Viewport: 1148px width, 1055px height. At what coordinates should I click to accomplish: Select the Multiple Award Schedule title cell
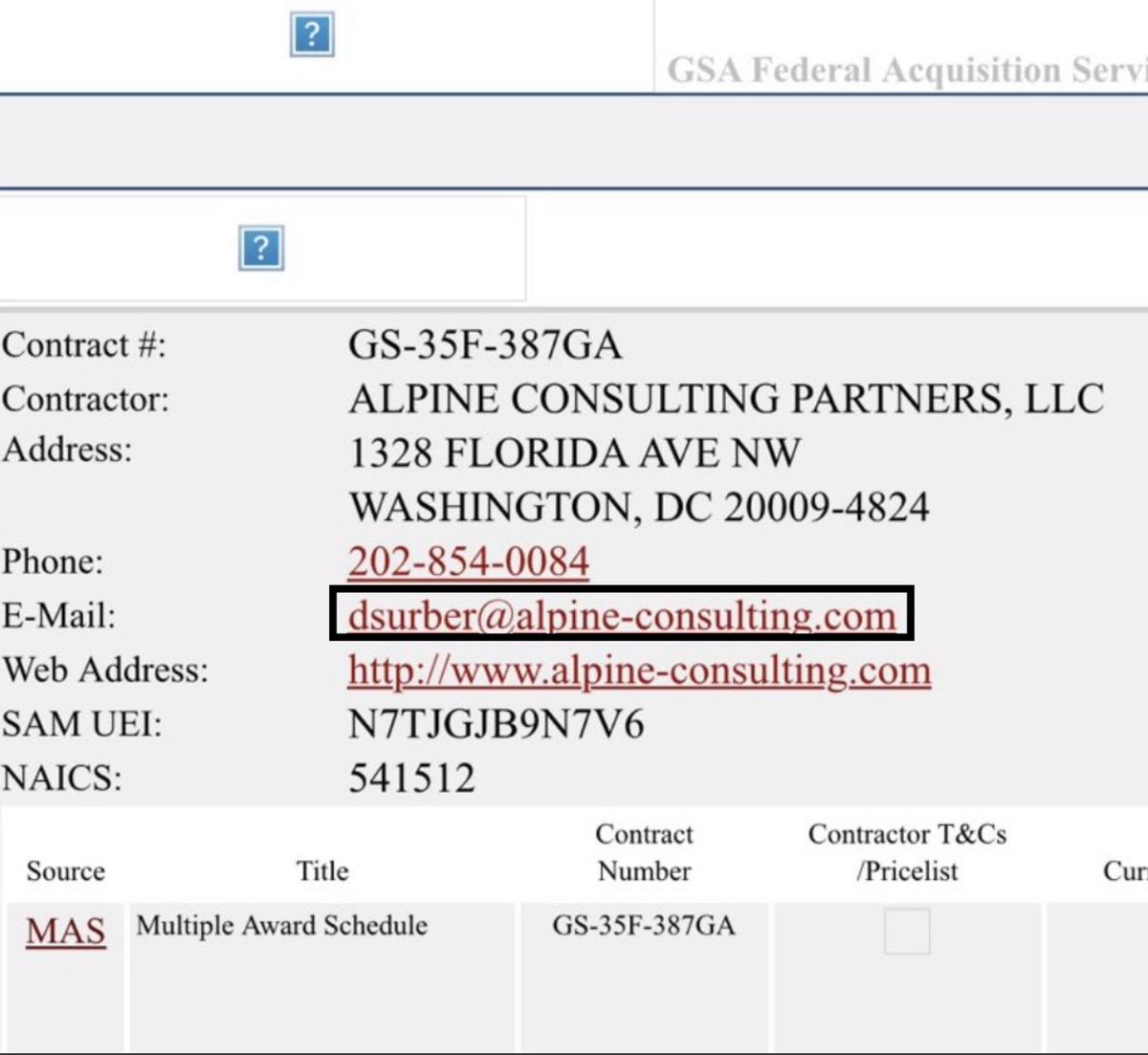tap(281, 925)
